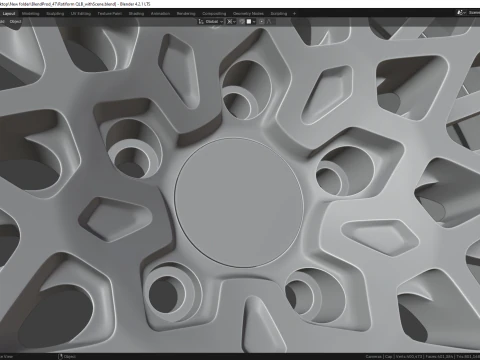This screenshot has height=360, width=480.
Task: Open the transform pivot point dropdown
Action: 231,22
